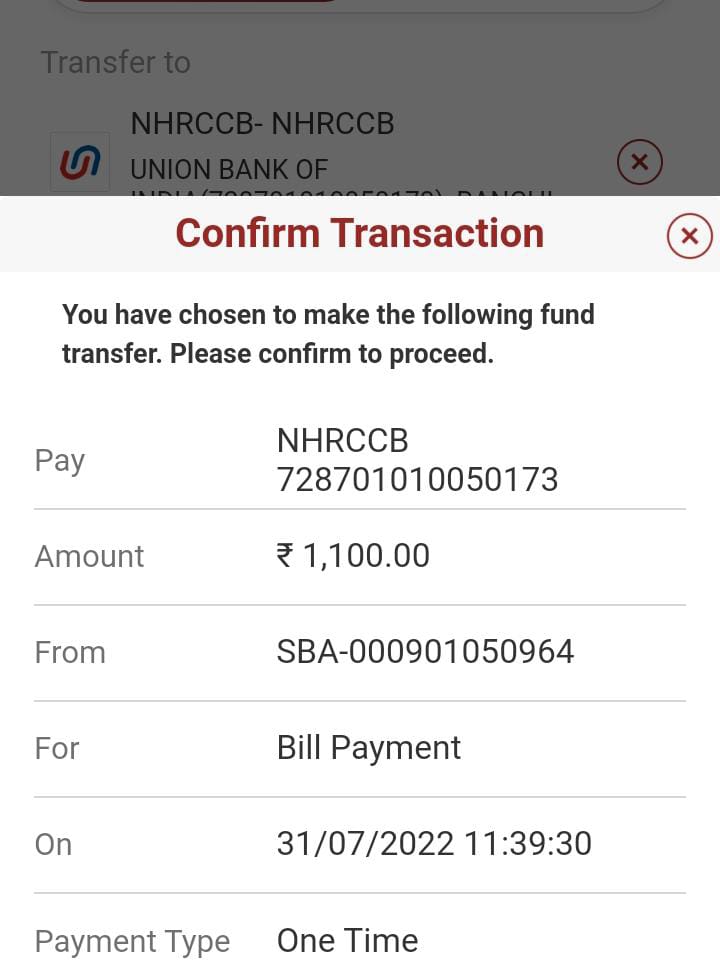The height and width of the screenshot is (974, 720).
Task: Select source account SBA-000901050964
Action: tap(425, 652)
